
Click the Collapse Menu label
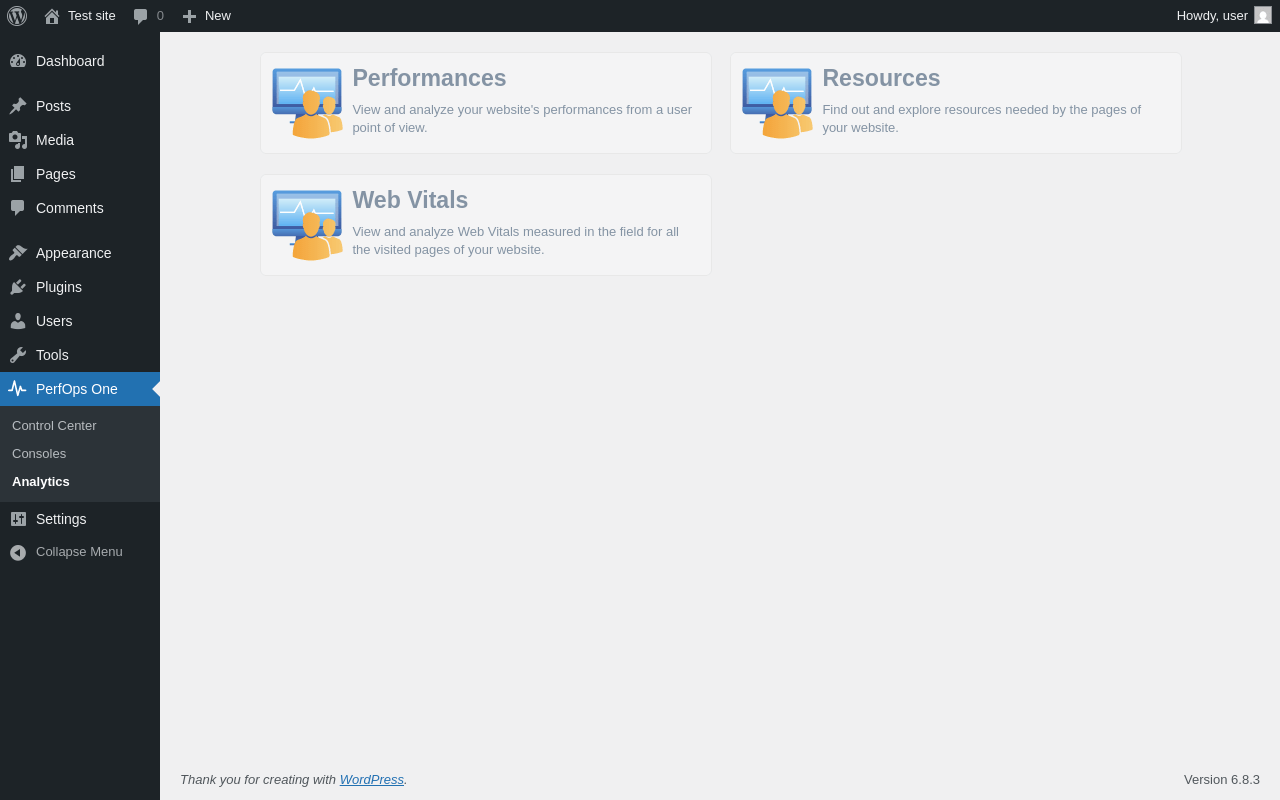point(79,552)
